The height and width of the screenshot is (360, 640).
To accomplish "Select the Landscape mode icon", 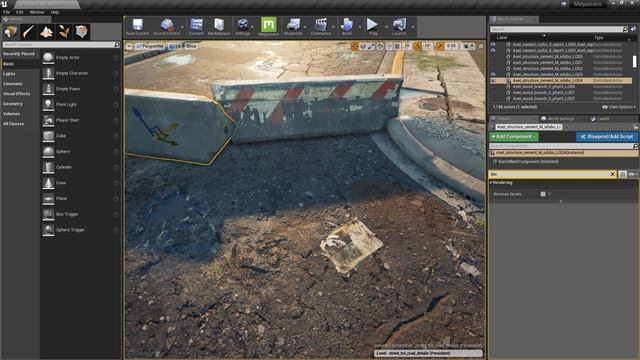I will point(46,31).
